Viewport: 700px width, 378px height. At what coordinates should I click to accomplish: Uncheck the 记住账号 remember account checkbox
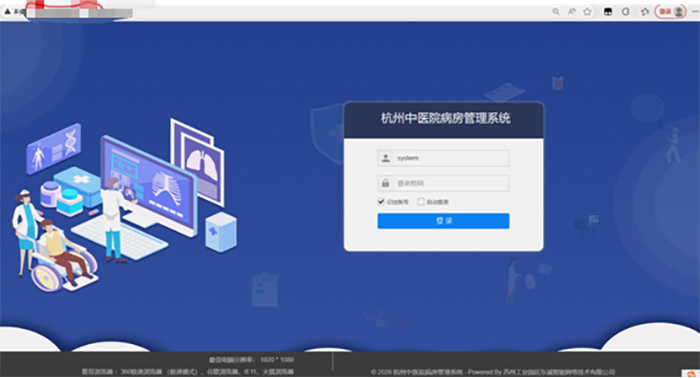click(x=381, y=201)
